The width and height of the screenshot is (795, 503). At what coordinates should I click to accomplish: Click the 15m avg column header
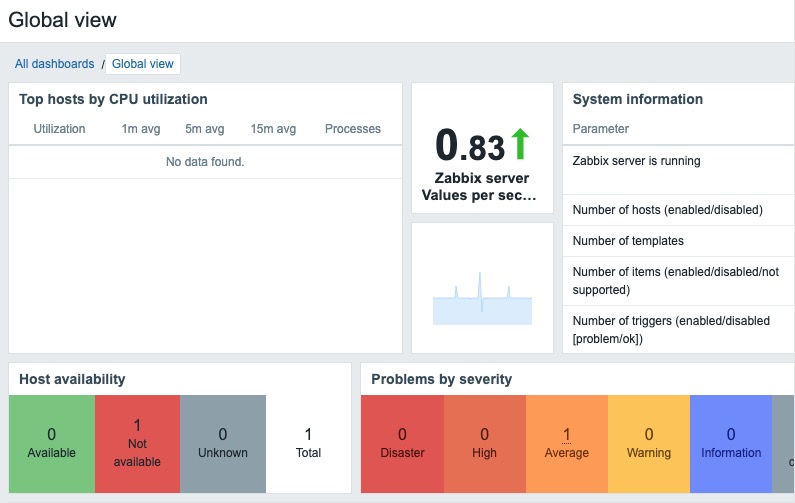click(x=273, y=129)
